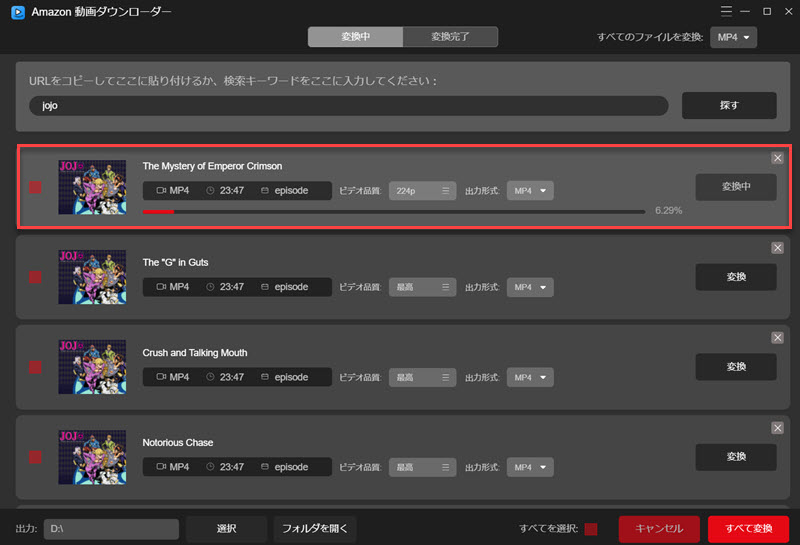Image resolution: width=800 pixels, height=545 pixels.
Task: Click the episode icon for Notorious Chase
Action: click(265, 466)
